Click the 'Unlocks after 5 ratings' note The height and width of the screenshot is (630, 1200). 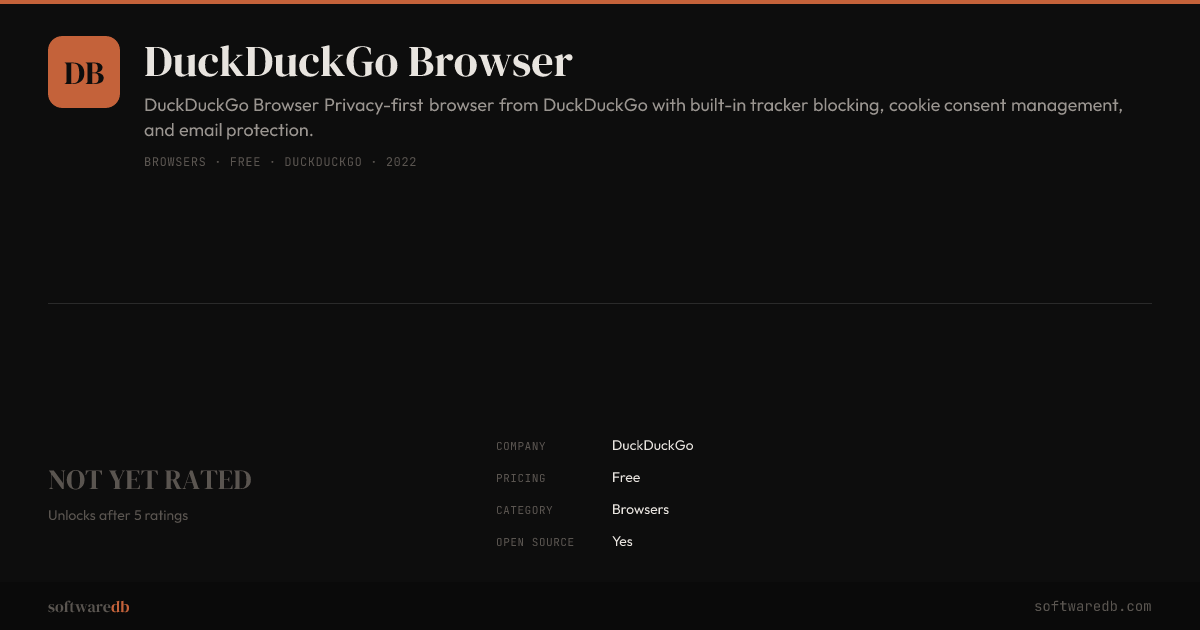pyautogui.click(x=118, y=516)
